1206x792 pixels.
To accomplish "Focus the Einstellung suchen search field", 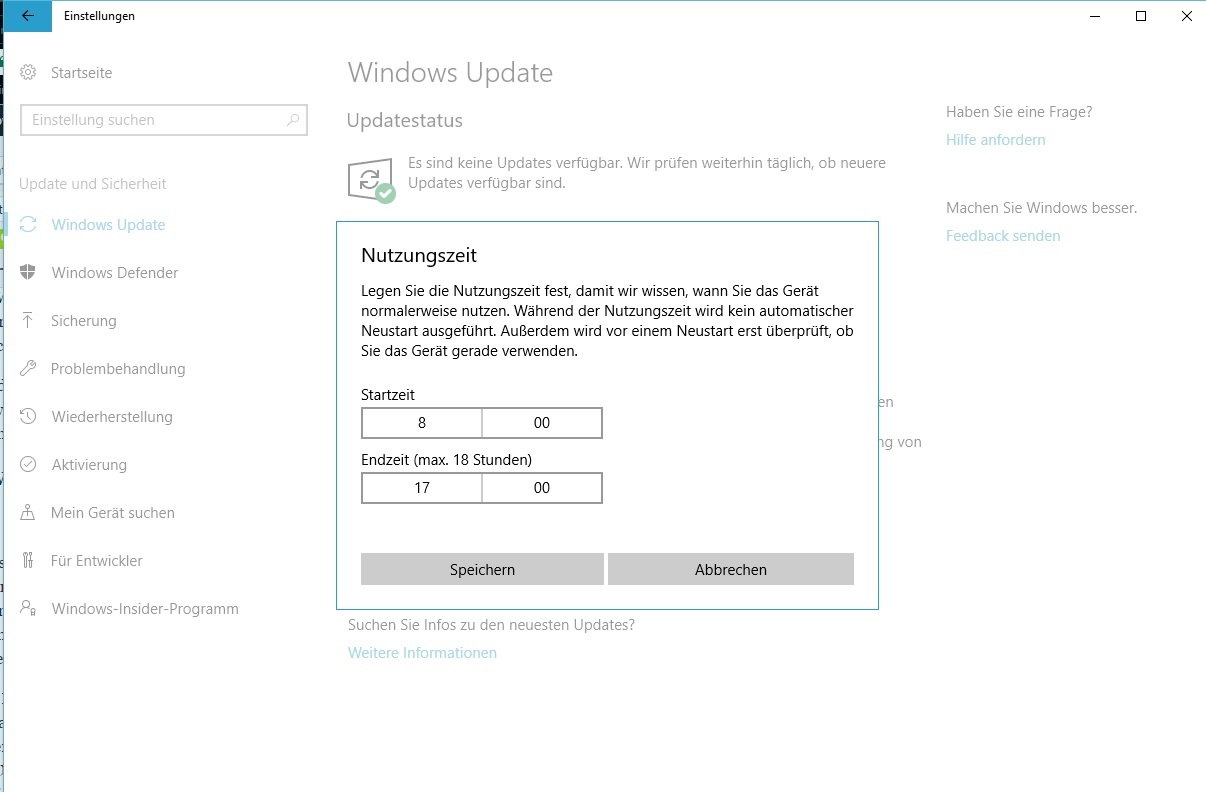I will click(163, 120).
